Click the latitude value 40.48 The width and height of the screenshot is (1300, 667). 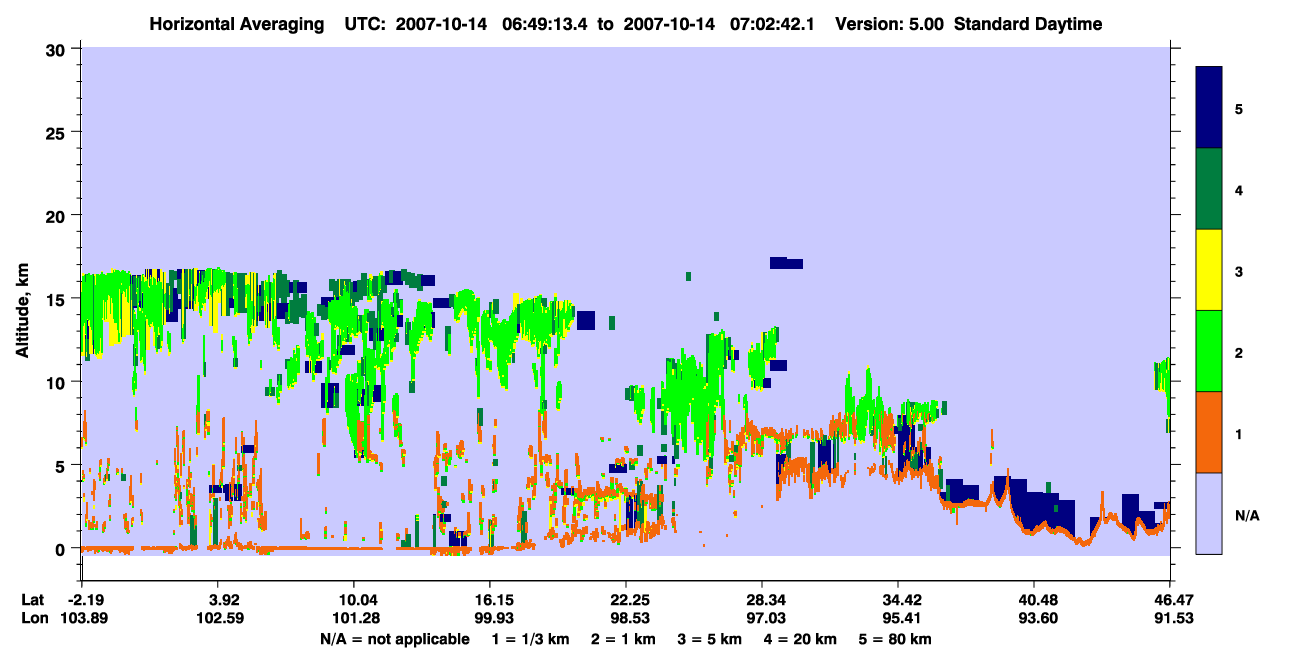(x=1034, y=600)
